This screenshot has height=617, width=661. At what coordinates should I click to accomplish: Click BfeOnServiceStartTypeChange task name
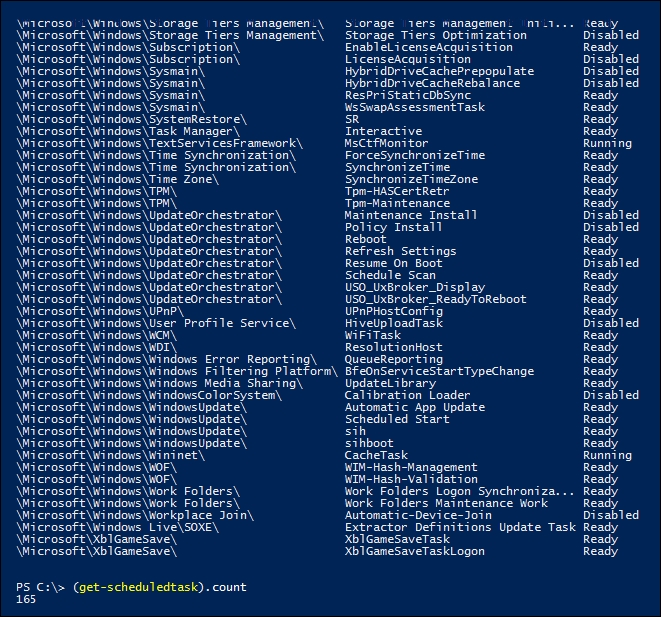point(439,371)
